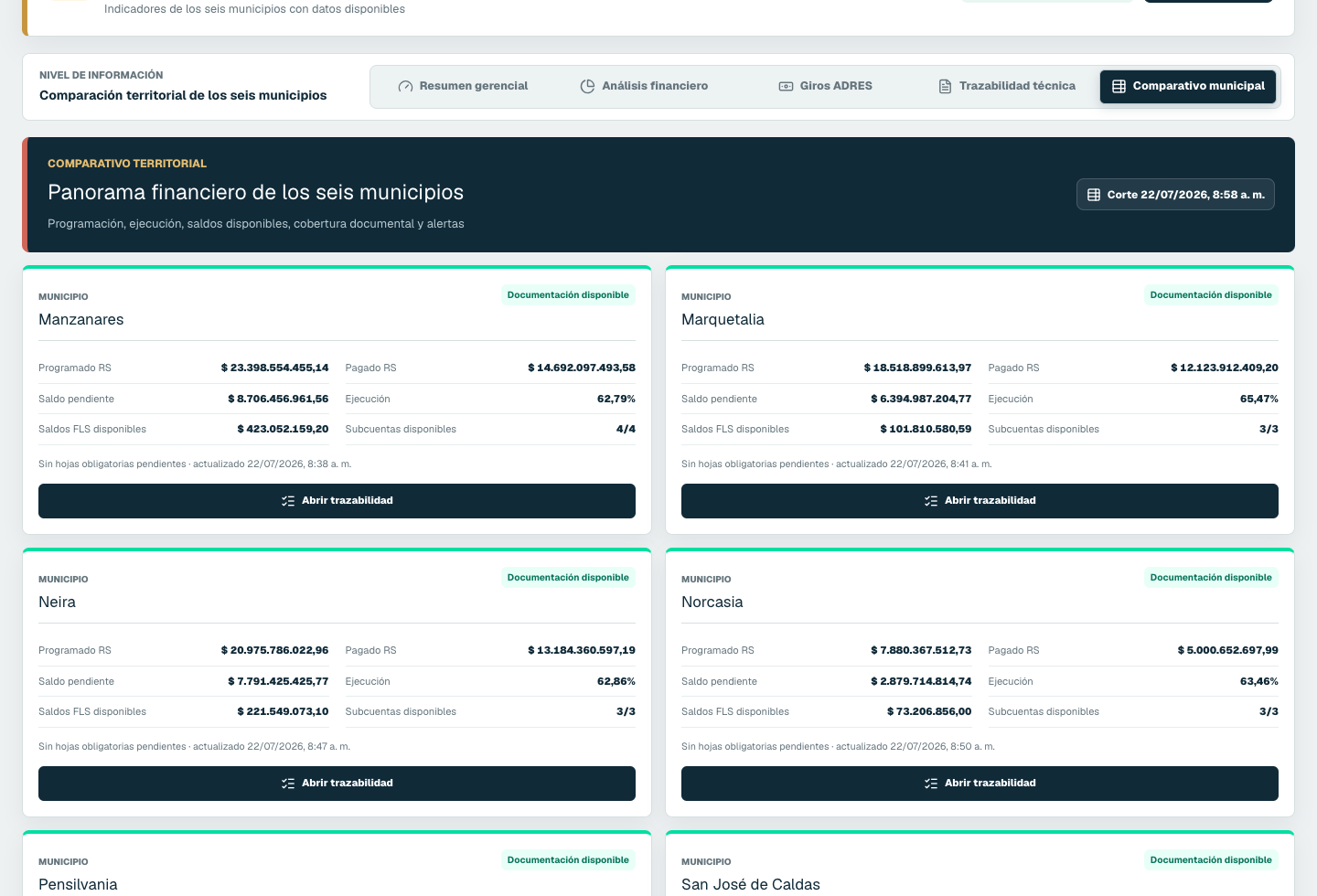Click checklist icon in Manzanares Abrir trazabilidad button
The width and height of the screenshot is (1317, 896).
click(x=288, y=501)
